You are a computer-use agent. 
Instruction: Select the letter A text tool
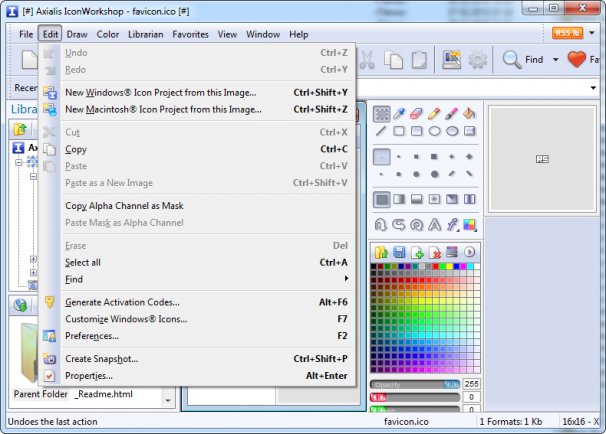tap(434, 225)
